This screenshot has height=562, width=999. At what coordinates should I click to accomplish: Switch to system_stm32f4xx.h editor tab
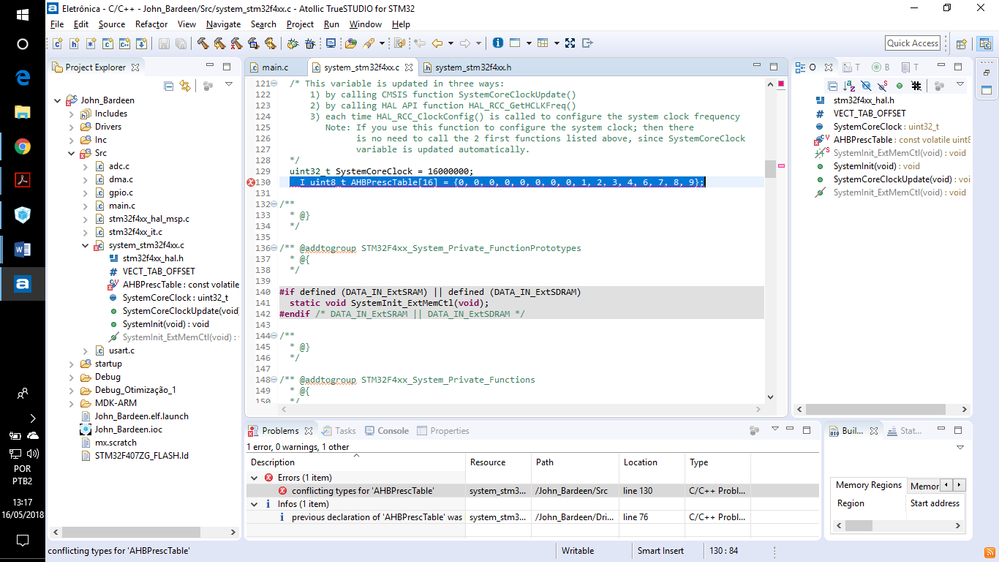click(x=472, y=67)
